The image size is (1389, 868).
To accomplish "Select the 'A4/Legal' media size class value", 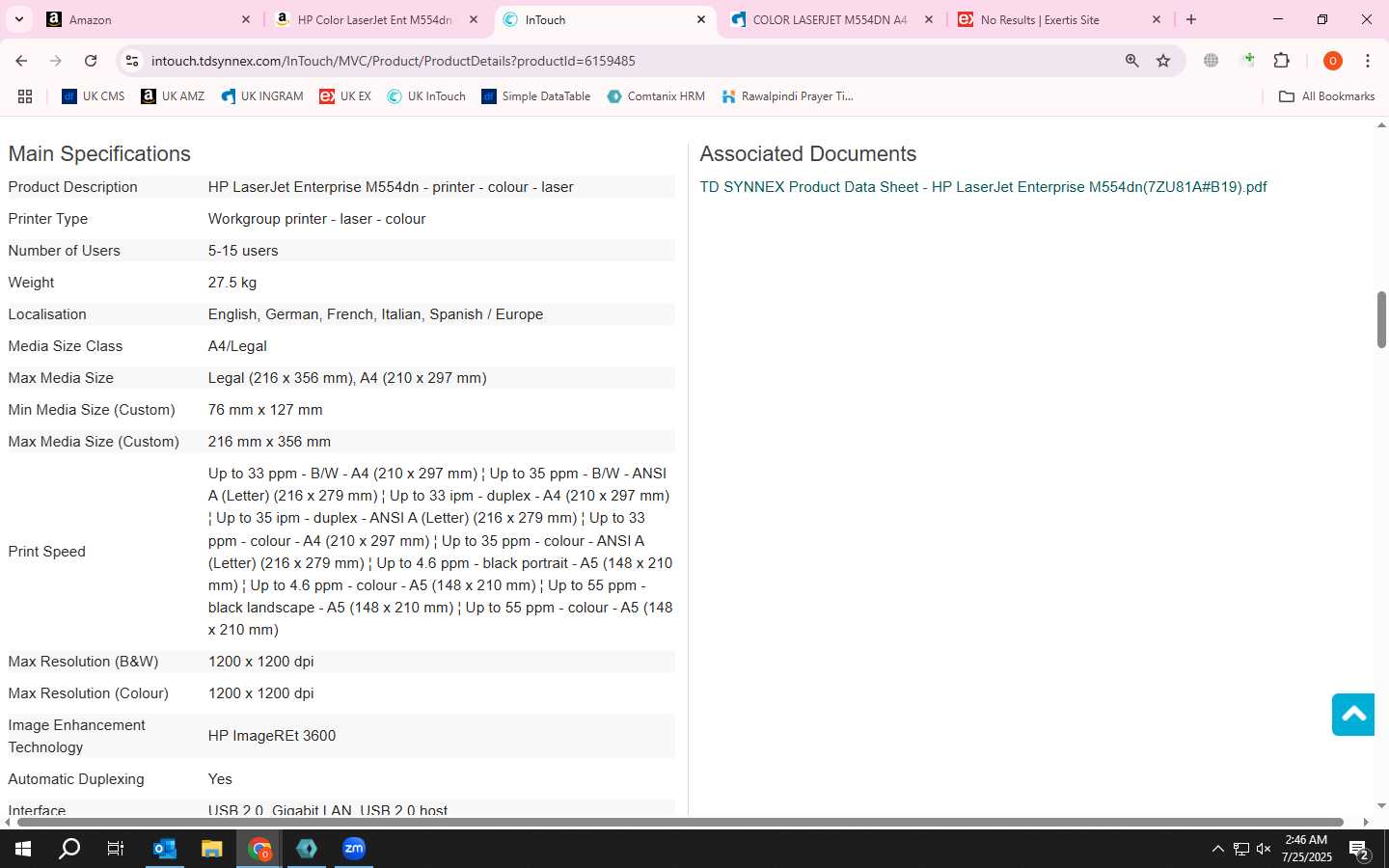I will [237, 346].
